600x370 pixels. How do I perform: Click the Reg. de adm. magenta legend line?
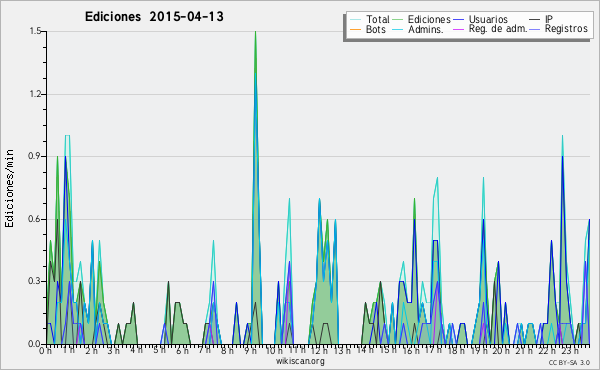(458, 29)
